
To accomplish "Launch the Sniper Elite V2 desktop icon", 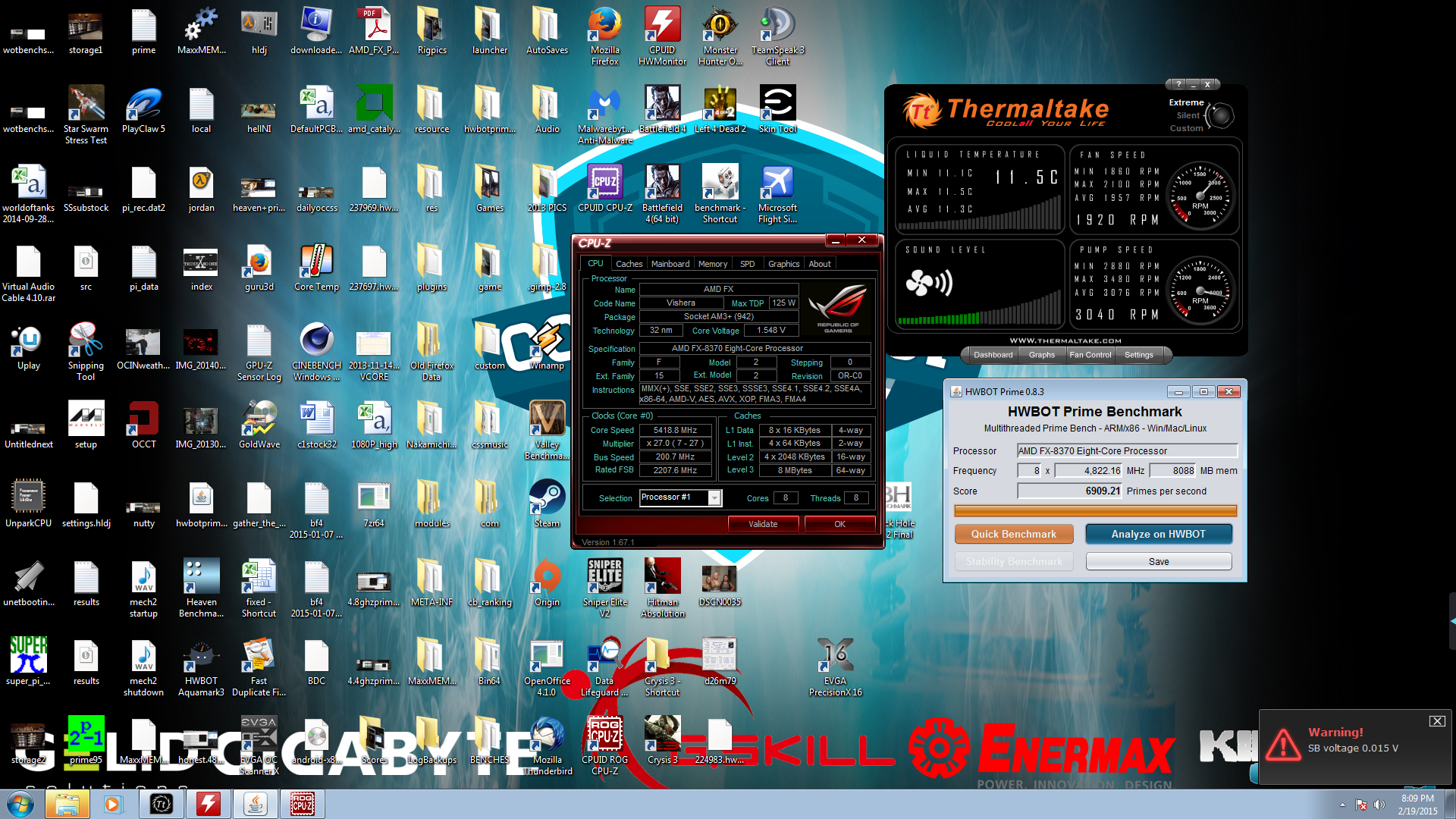I will click(604, 588).
